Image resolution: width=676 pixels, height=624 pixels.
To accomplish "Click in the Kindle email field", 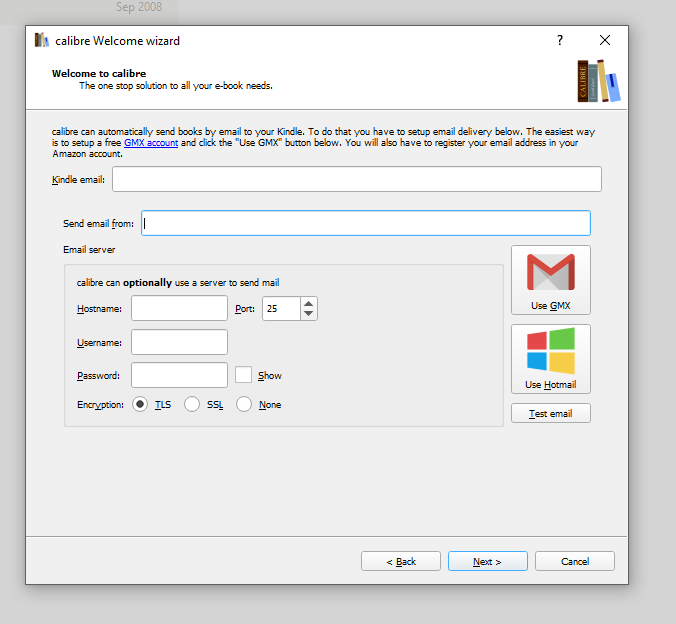I will pyautogui.click(x=356, y=179).
